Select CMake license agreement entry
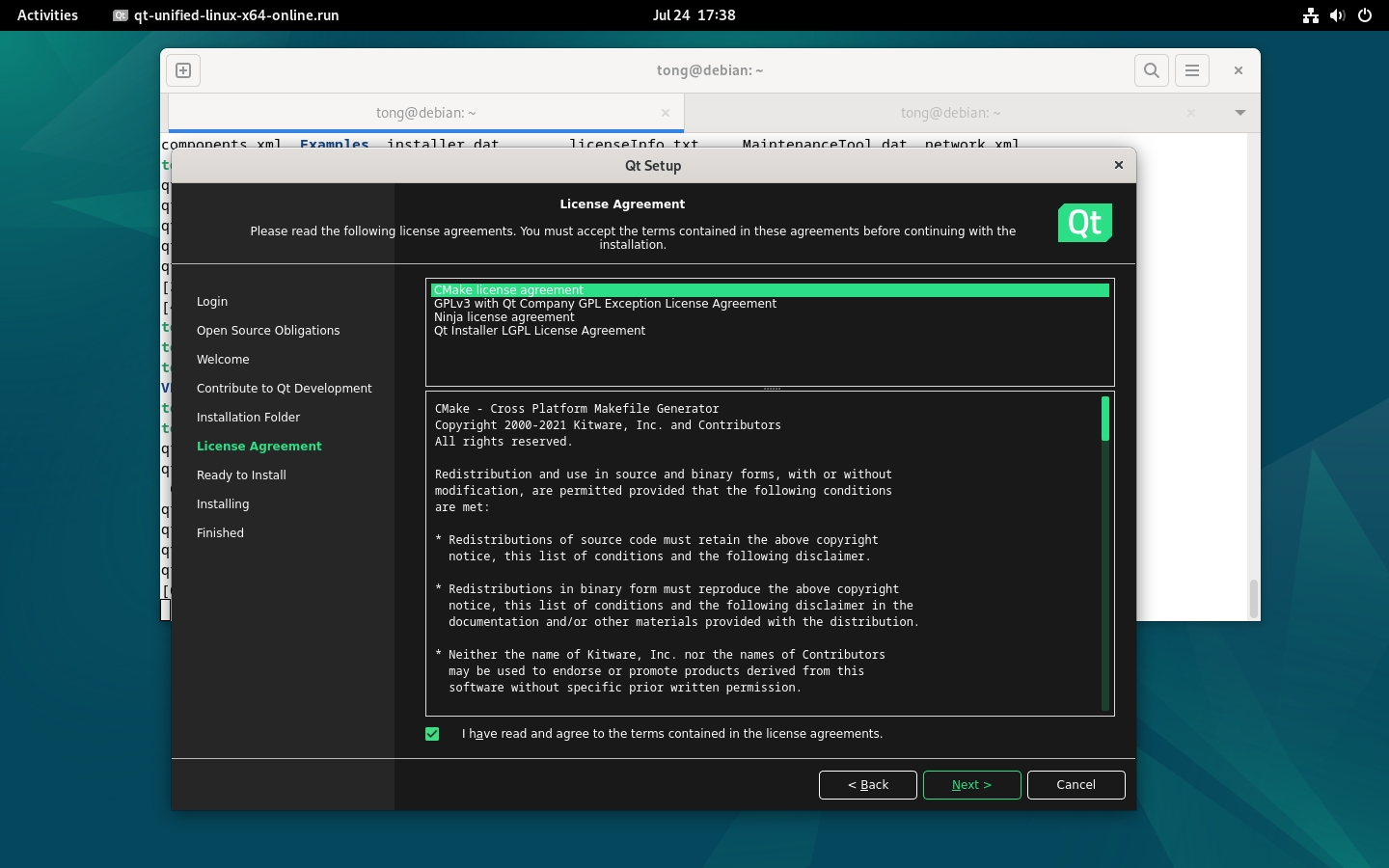The width and height of the screenshot is (1389, 868). 770,290
